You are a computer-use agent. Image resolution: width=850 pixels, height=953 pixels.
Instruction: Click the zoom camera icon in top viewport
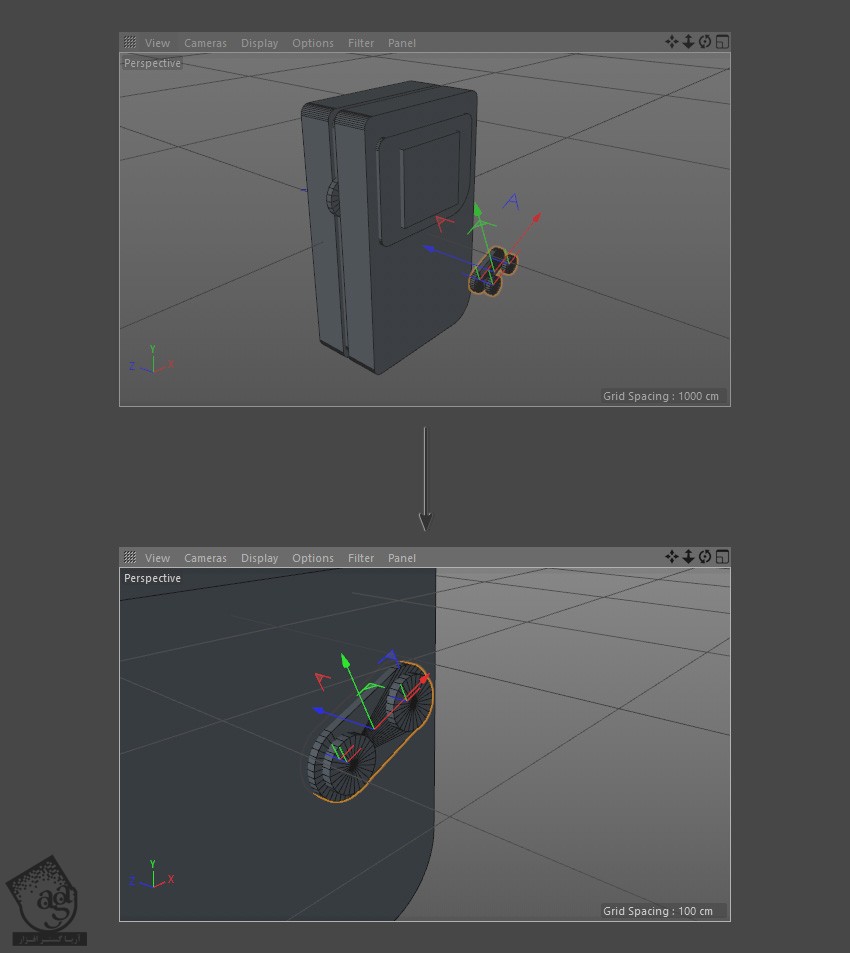pos(688,42)
